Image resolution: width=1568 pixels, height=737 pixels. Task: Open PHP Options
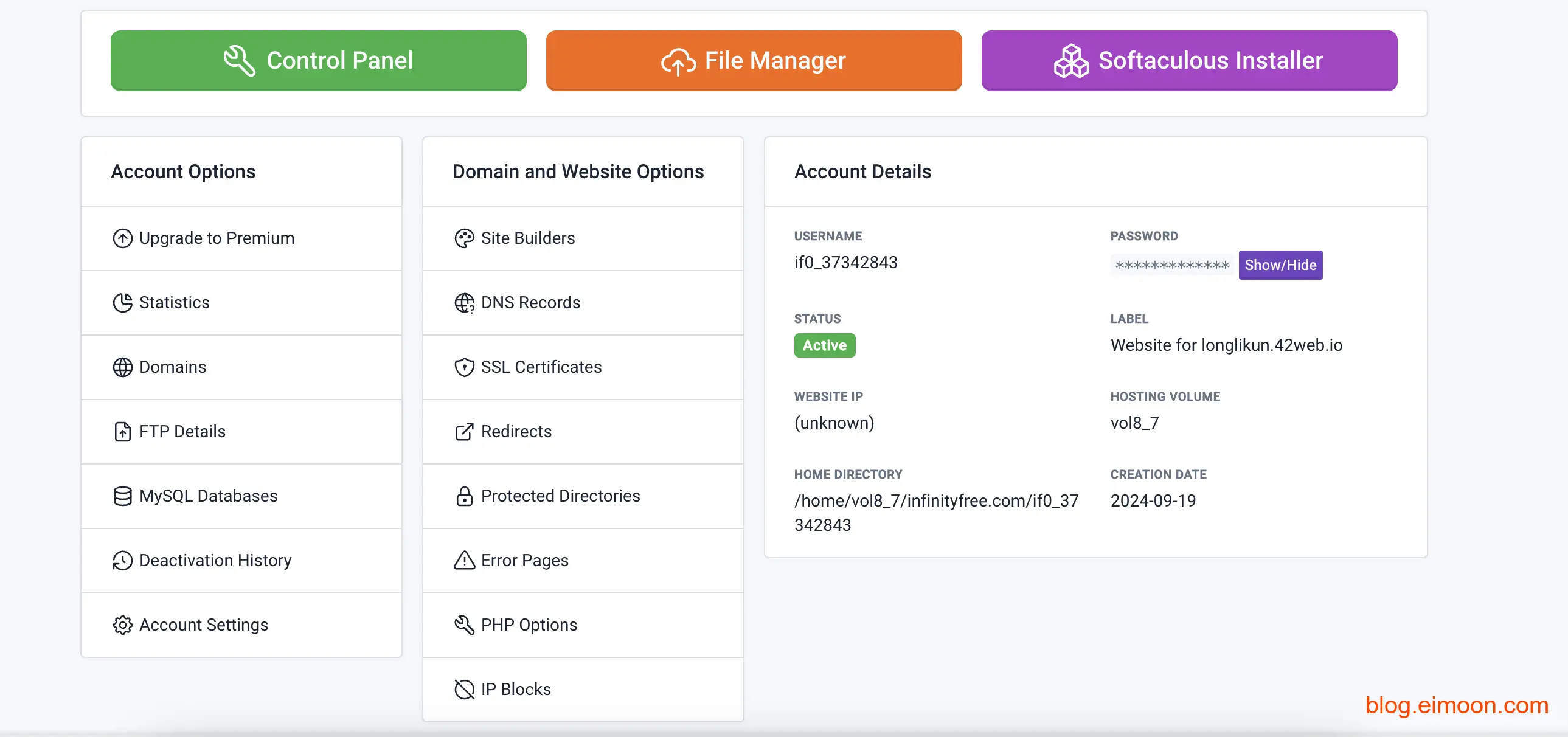(529, 625)
